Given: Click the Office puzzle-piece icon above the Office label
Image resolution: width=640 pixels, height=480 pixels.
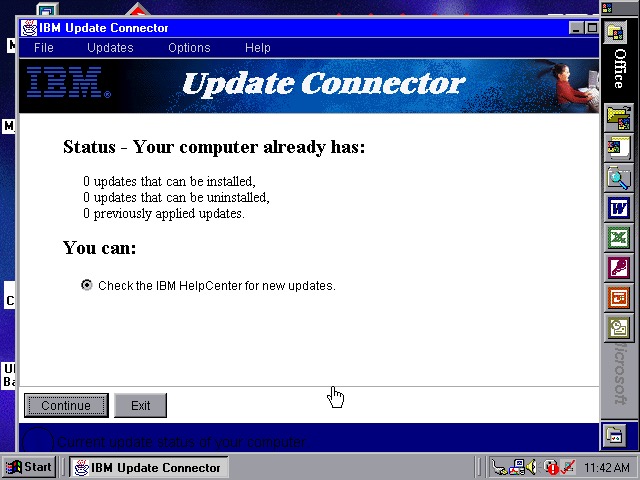Looking at the screenshot, I should pyautogui.click(x=619, y=30).
